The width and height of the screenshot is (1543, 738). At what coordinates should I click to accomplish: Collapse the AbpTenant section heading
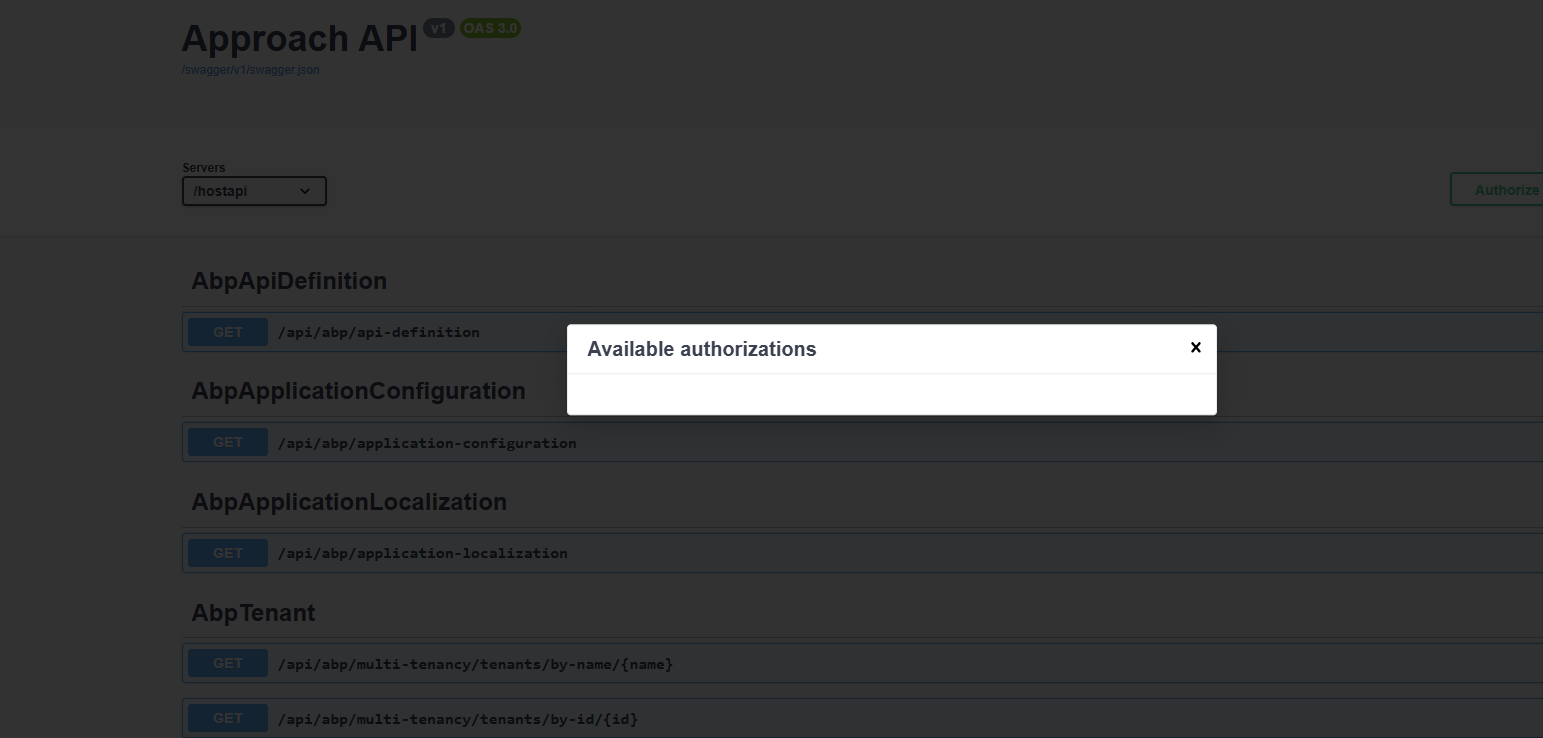pyautogui.click(x=253, y=613)
